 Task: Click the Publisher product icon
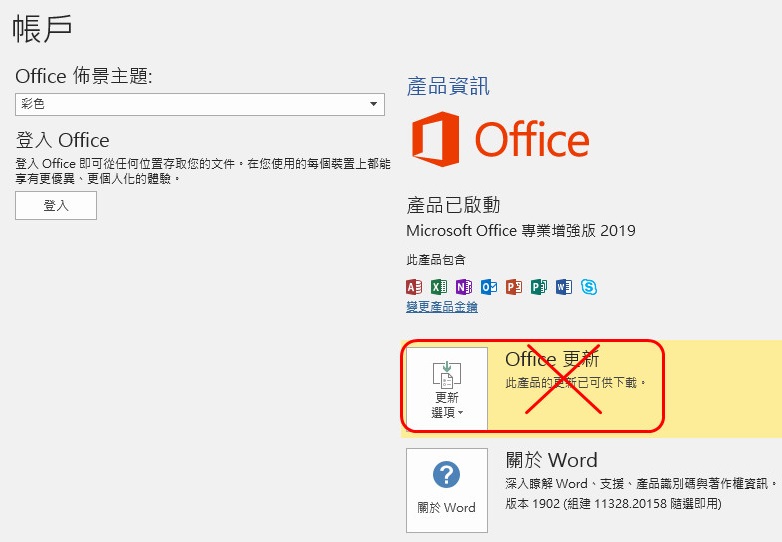[539, 287]
